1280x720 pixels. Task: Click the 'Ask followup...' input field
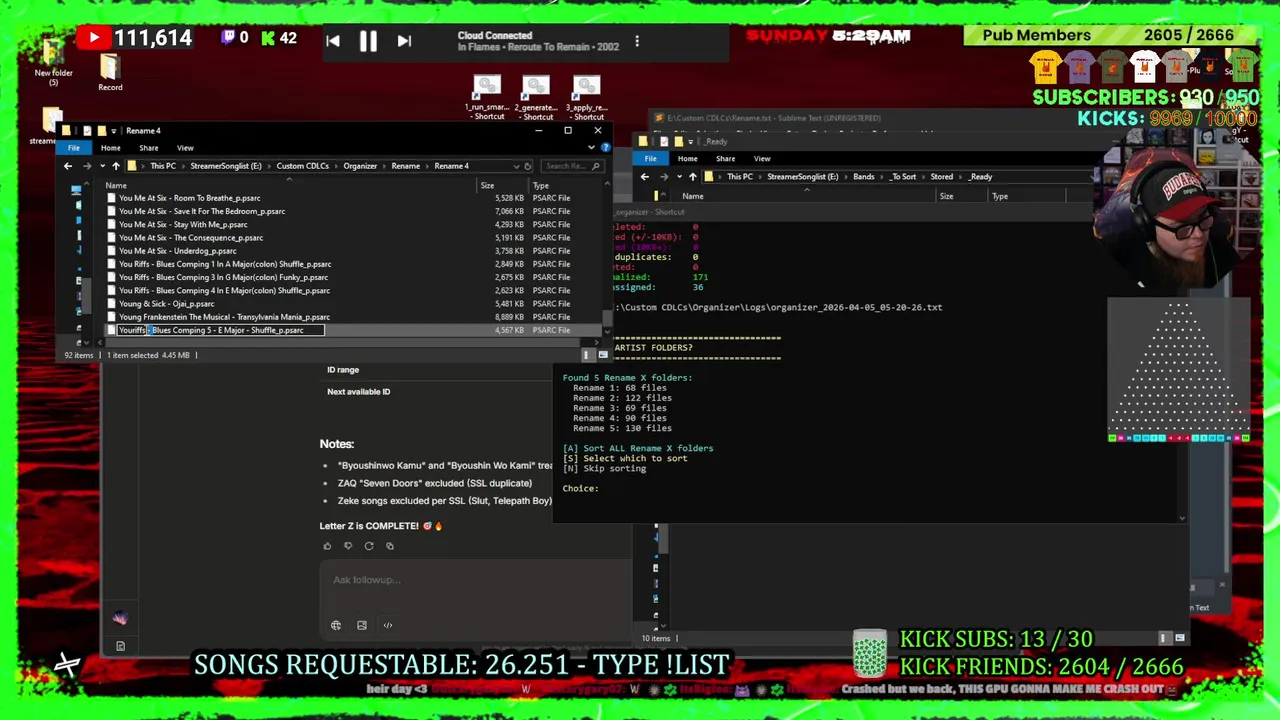[475, 580]
